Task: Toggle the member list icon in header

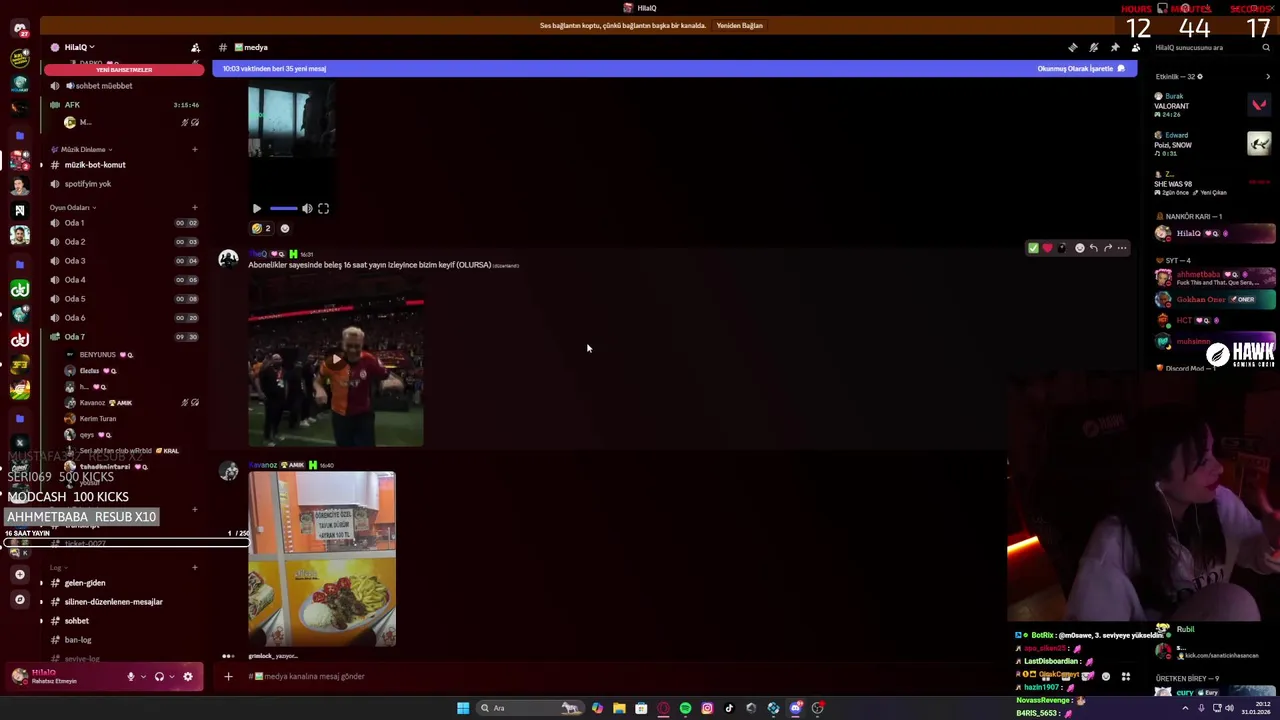Action: (x=1136, y=47)
